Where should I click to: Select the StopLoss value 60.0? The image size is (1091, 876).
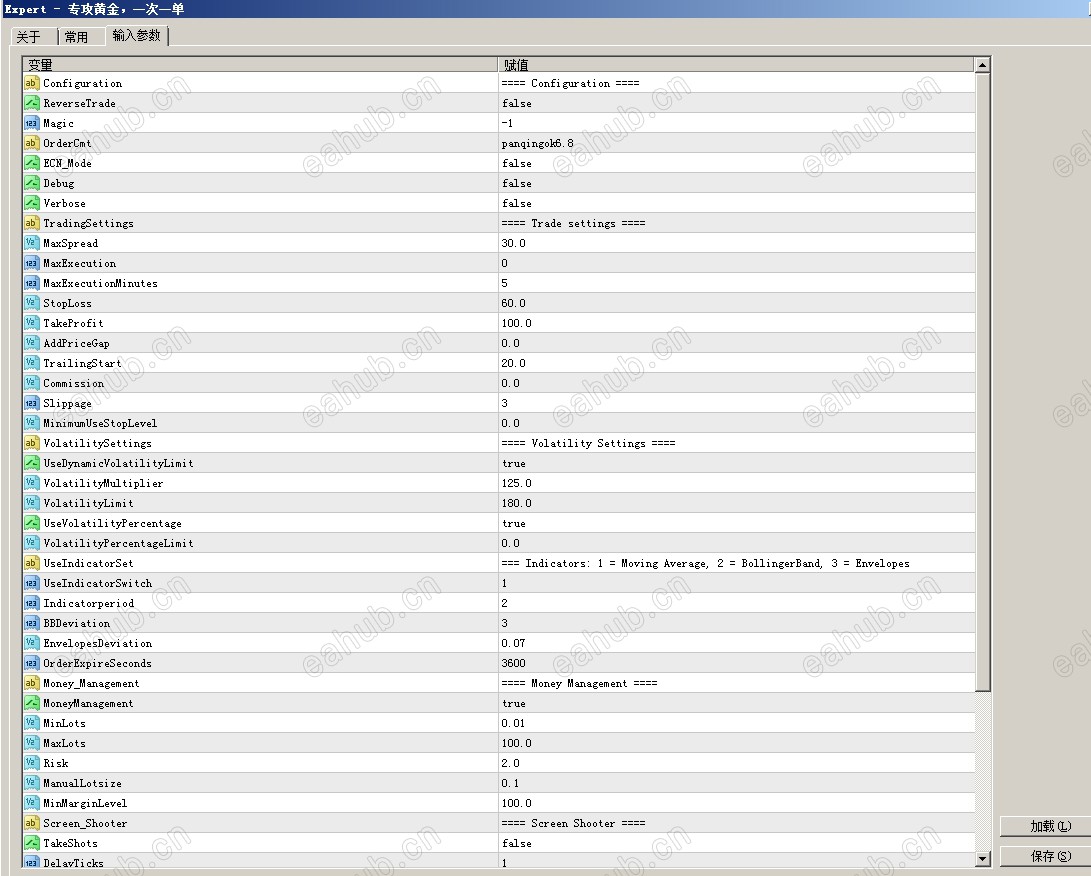coord(513,303)
